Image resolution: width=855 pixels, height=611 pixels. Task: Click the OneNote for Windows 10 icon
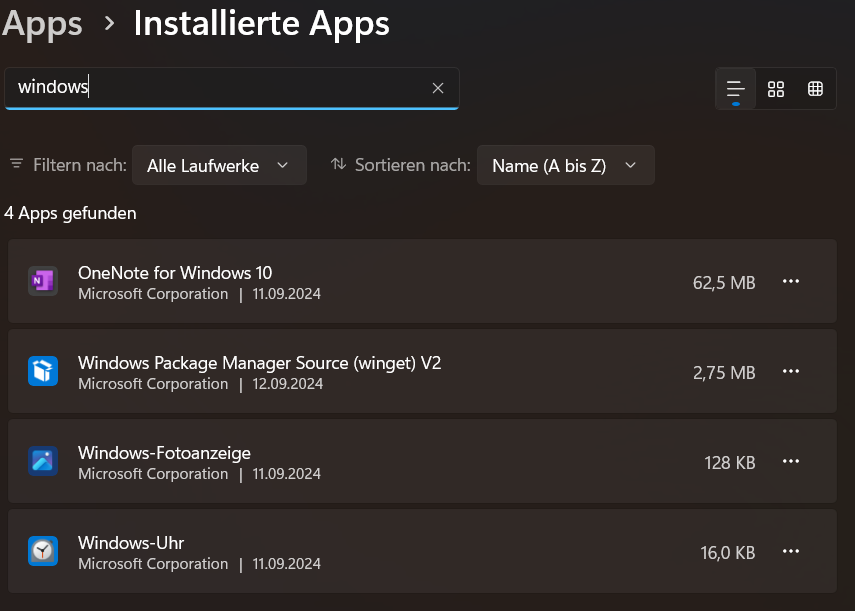[42, 282]
